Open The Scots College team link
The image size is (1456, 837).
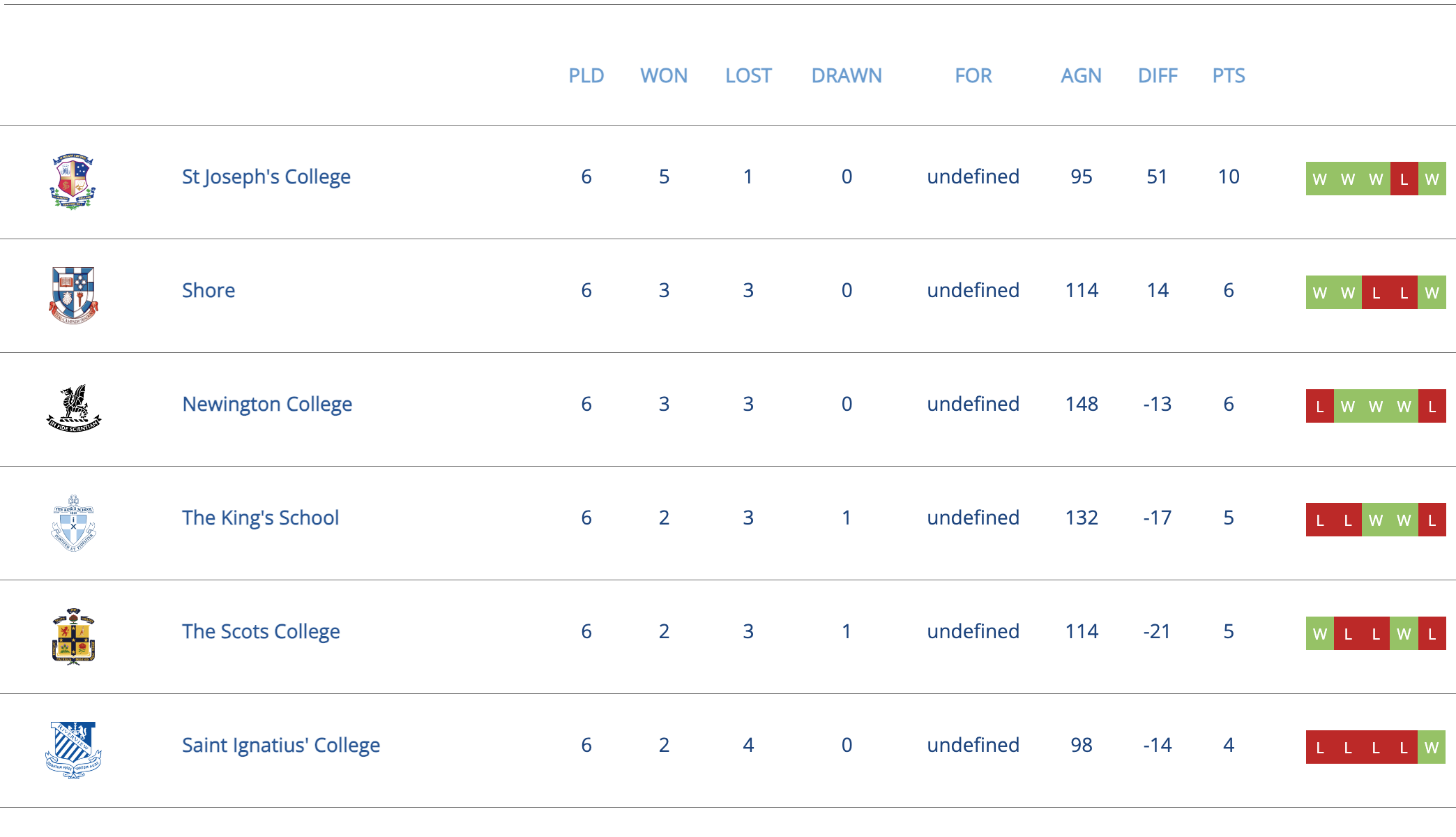(261, 632)
